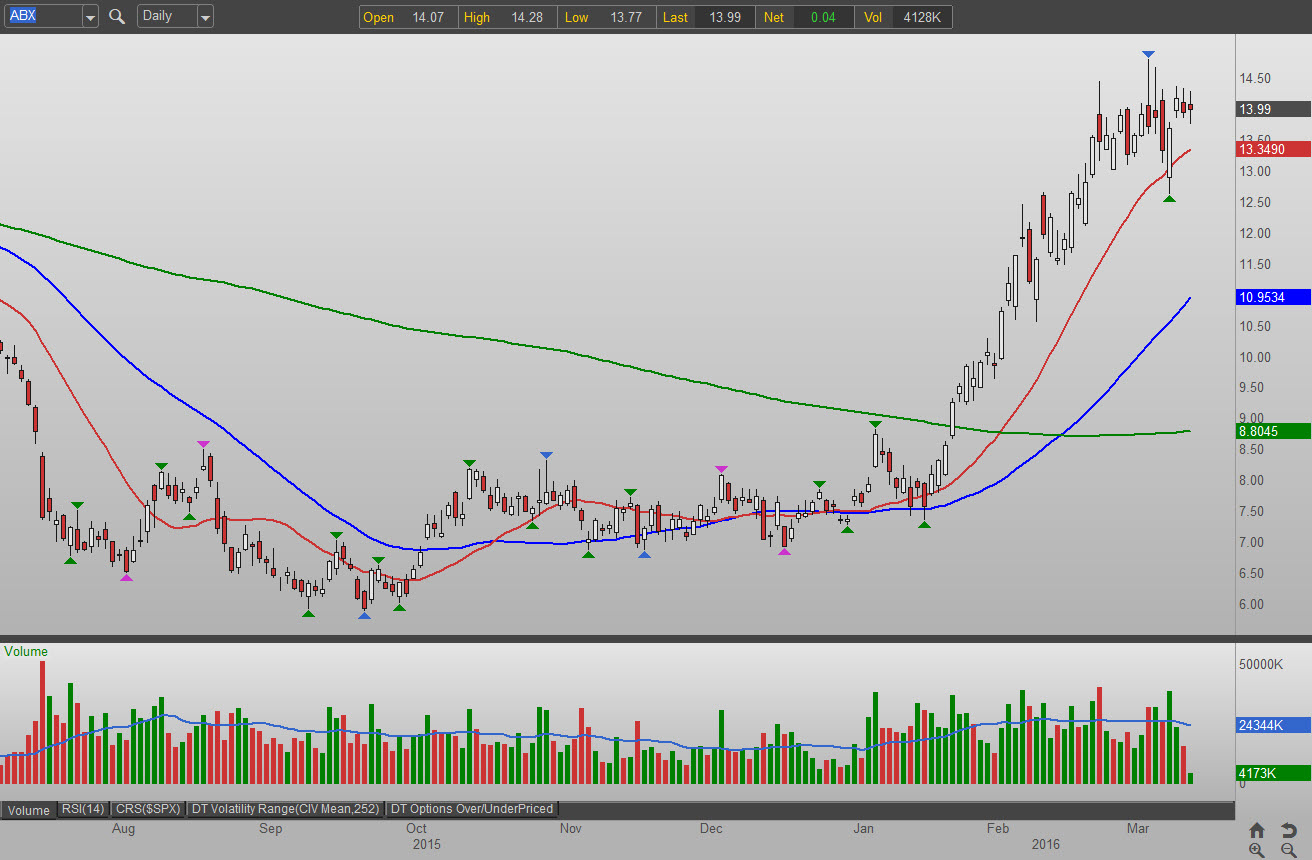The height and width of the screenshot is (860, 1312).
Task: Click magenta triangle marker above December candle
Action: (721, 469)
